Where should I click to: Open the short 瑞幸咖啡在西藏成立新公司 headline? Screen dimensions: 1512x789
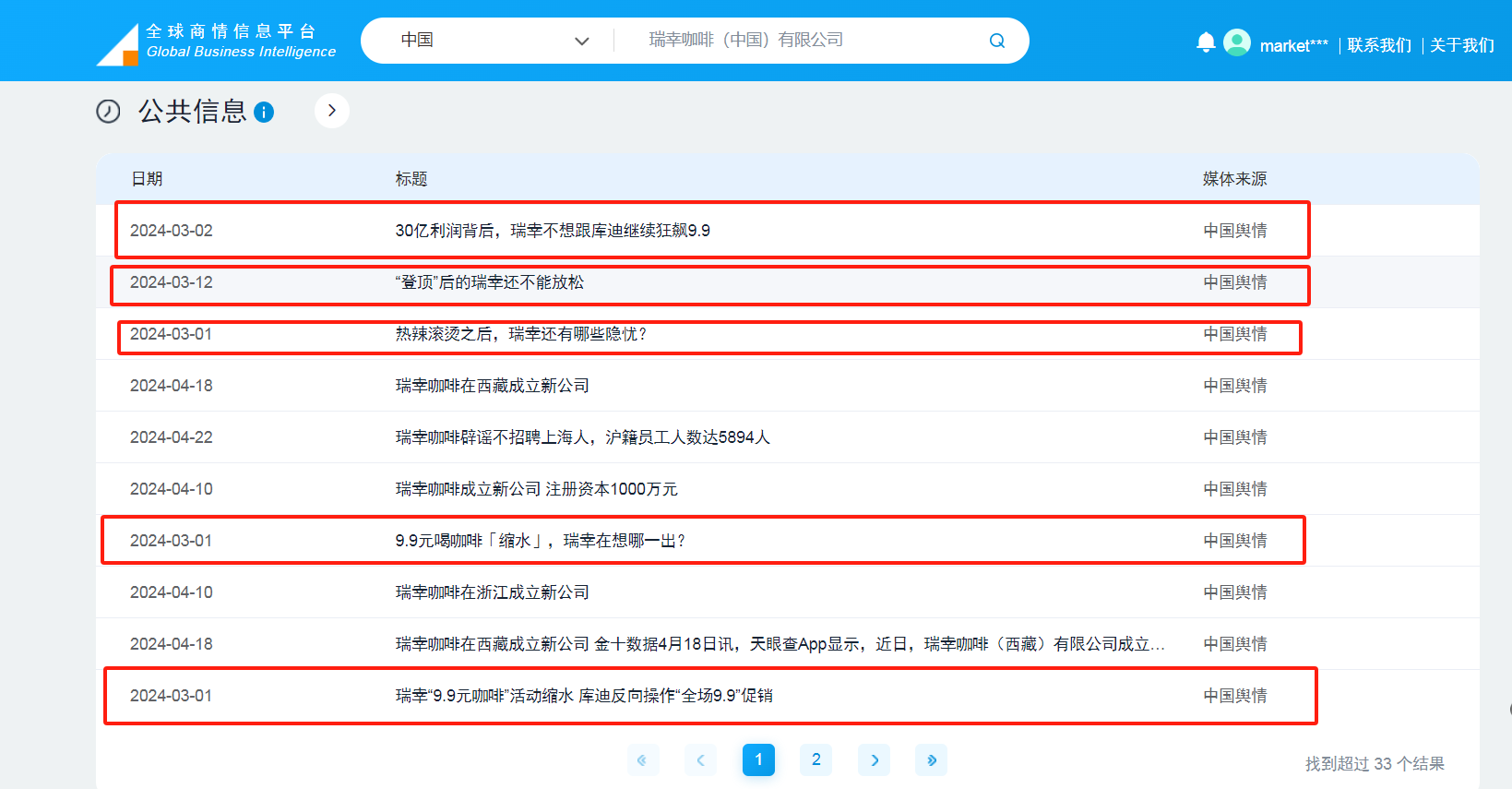[x=493, y=386]
